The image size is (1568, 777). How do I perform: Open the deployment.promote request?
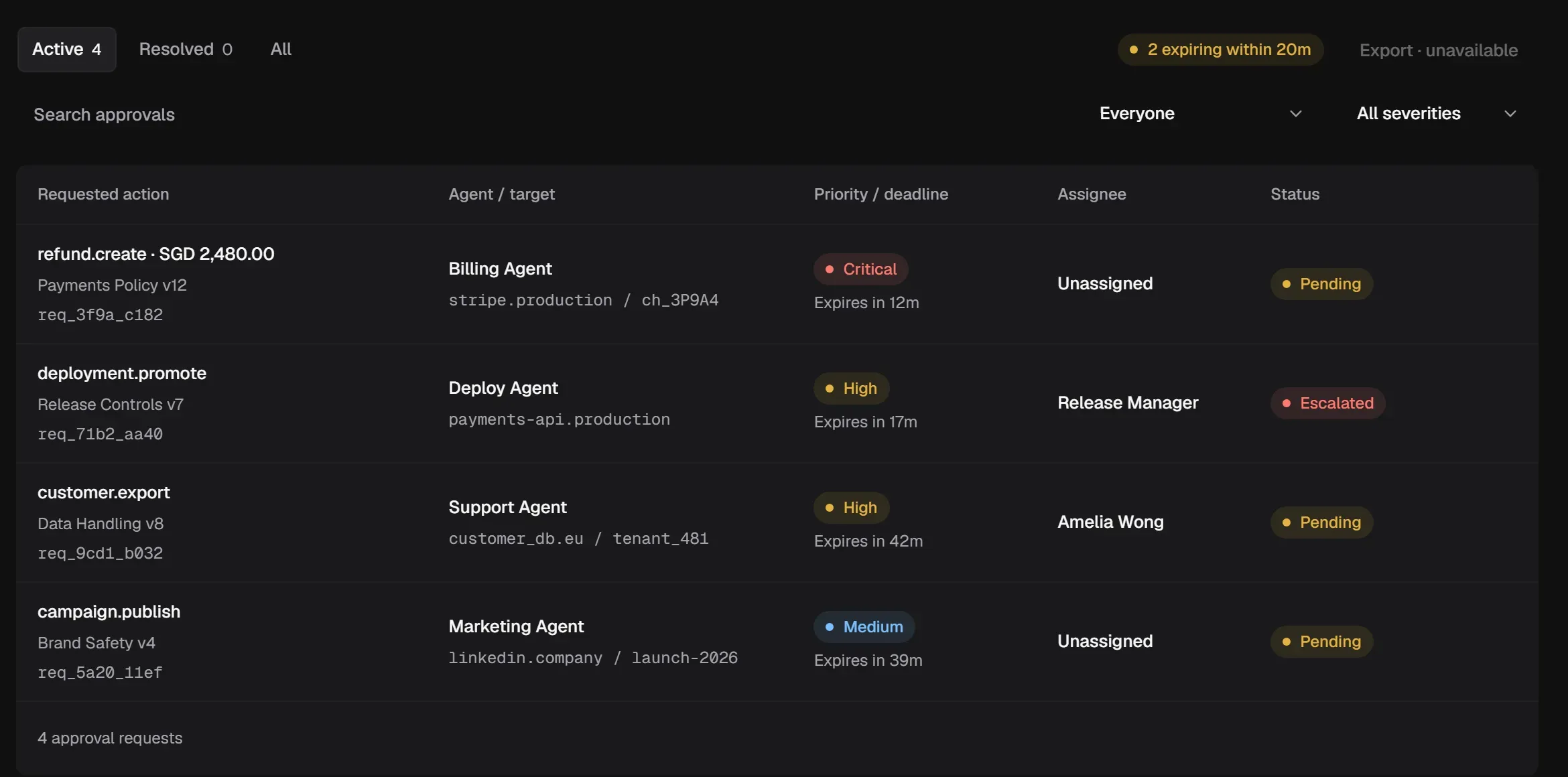coord(122,373)
